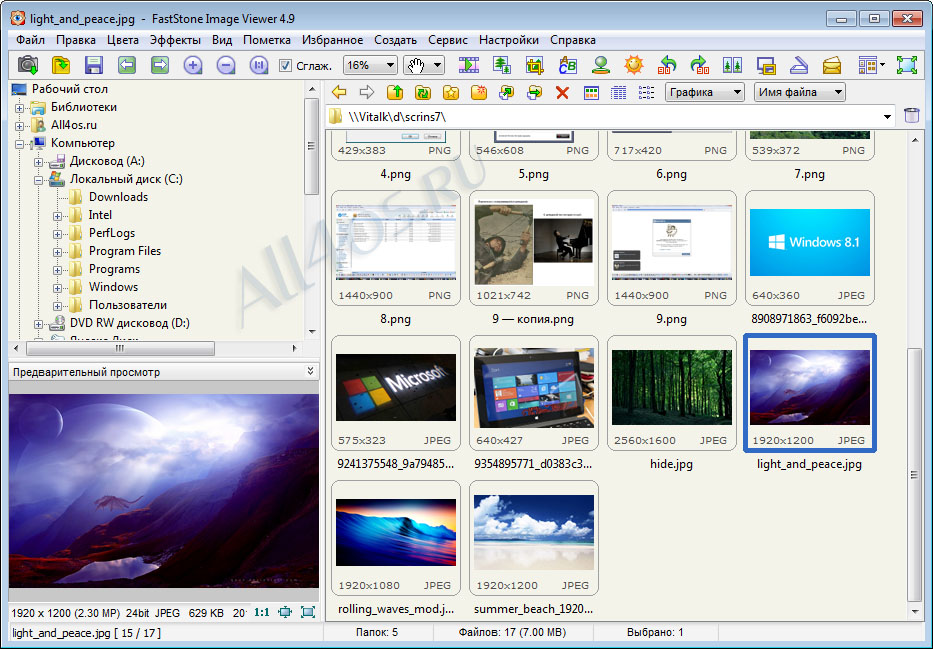Start the slideshow with filmstrip icon
The image size is (933, 649).
[469, 65]
